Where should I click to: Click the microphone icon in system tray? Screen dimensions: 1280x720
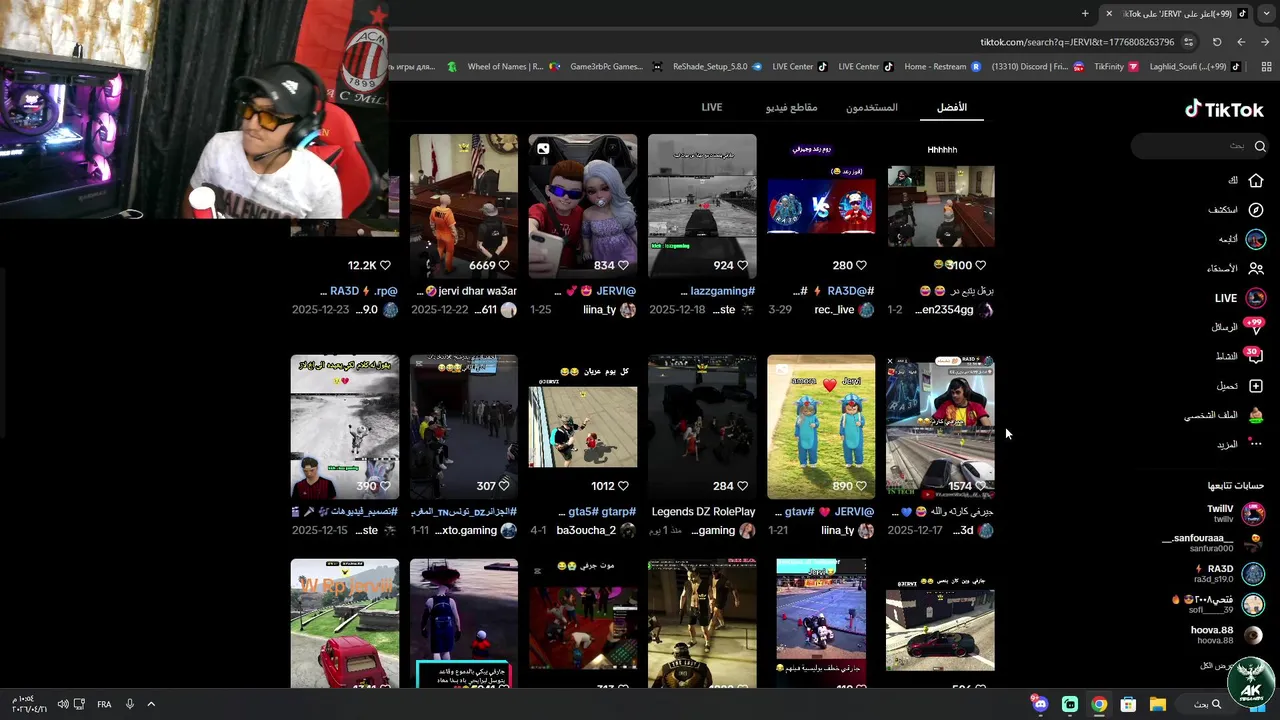tap(129, 704)
